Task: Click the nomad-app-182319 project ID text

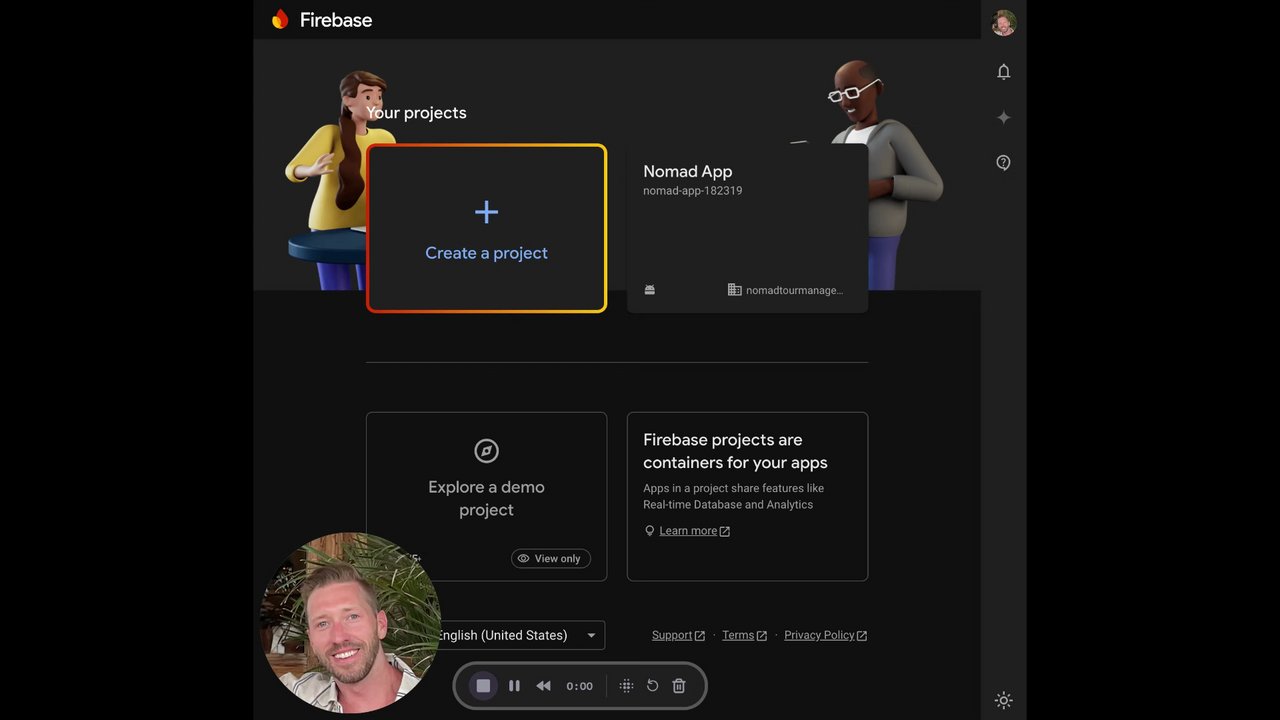Action: (x=692, y=191)
